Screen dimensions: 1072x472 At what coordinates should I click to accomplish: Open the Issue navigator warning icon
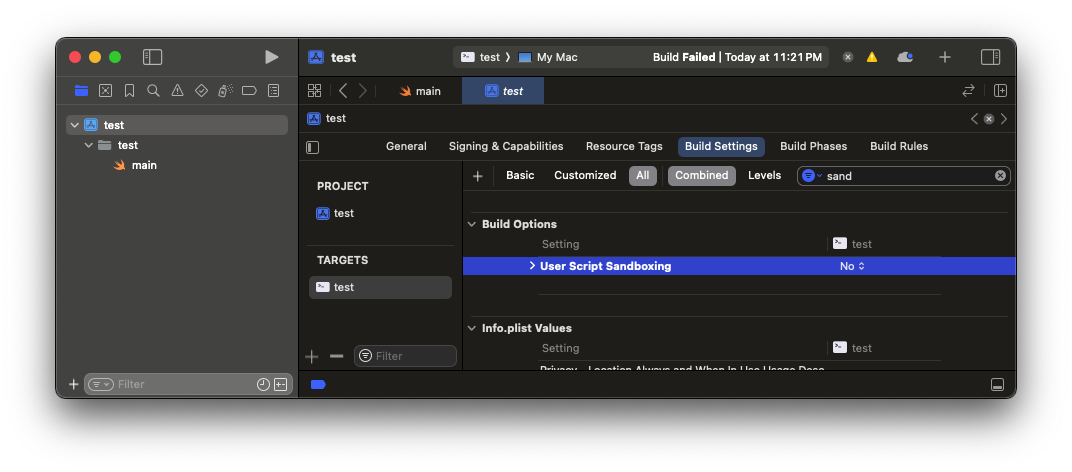click(177, 90)
